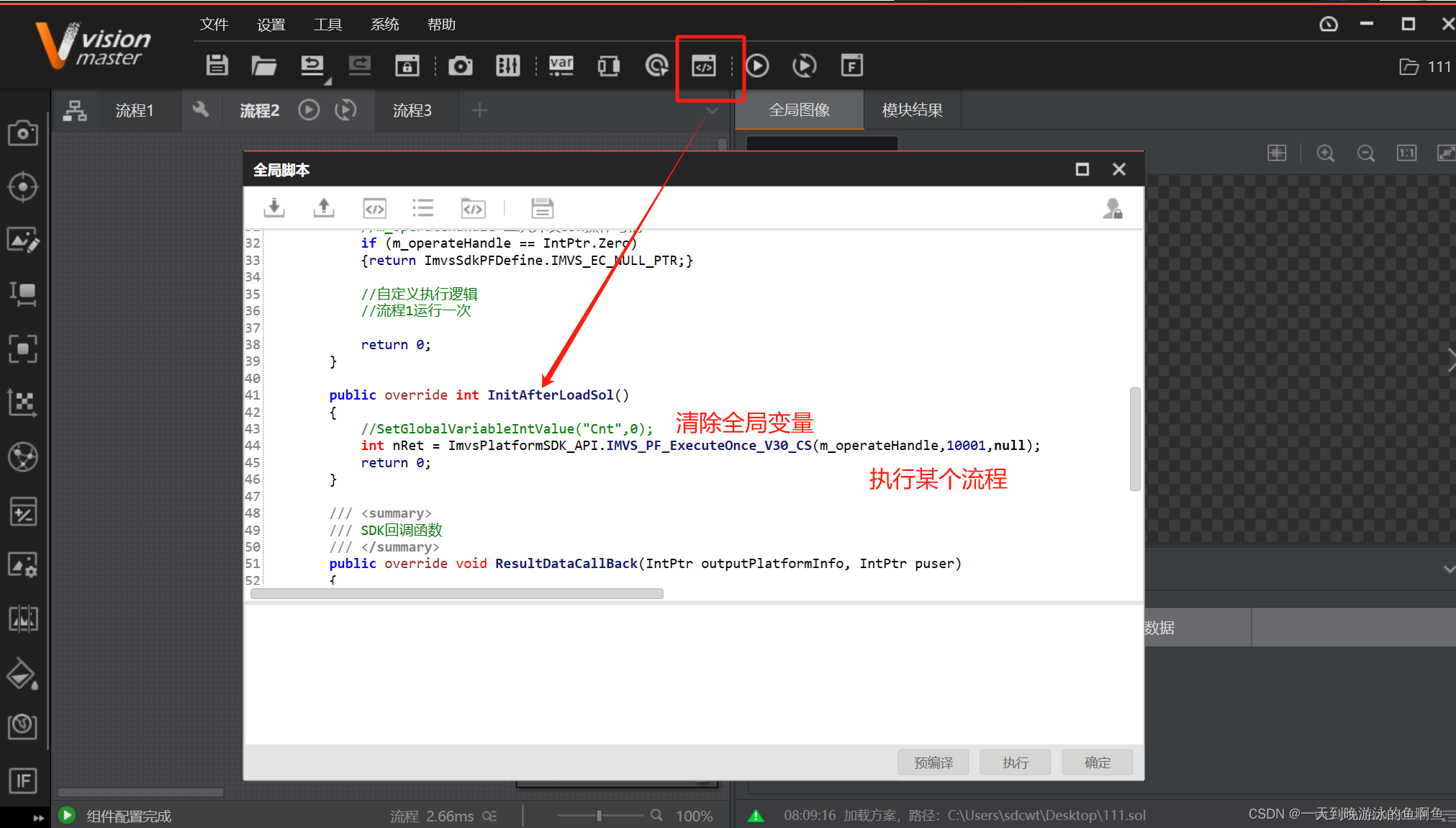
Task: Click the save solution icon
Action: tap(217, 66)
